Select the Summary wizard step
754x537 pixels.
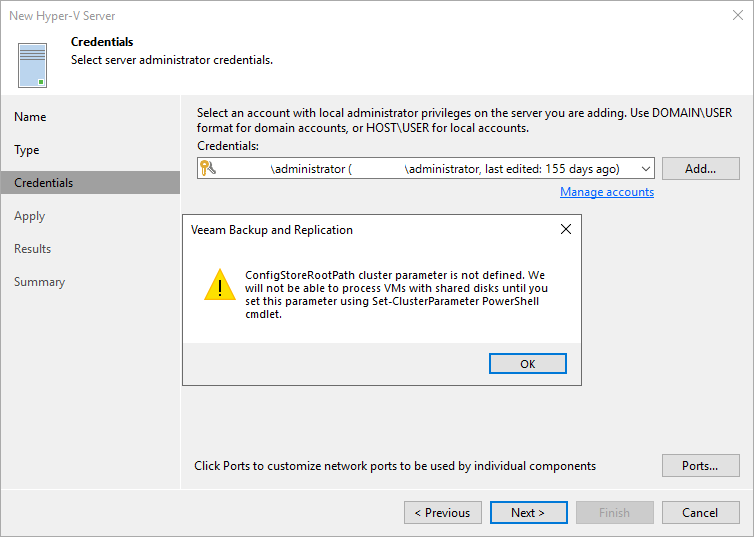click(x=39, y=282)
